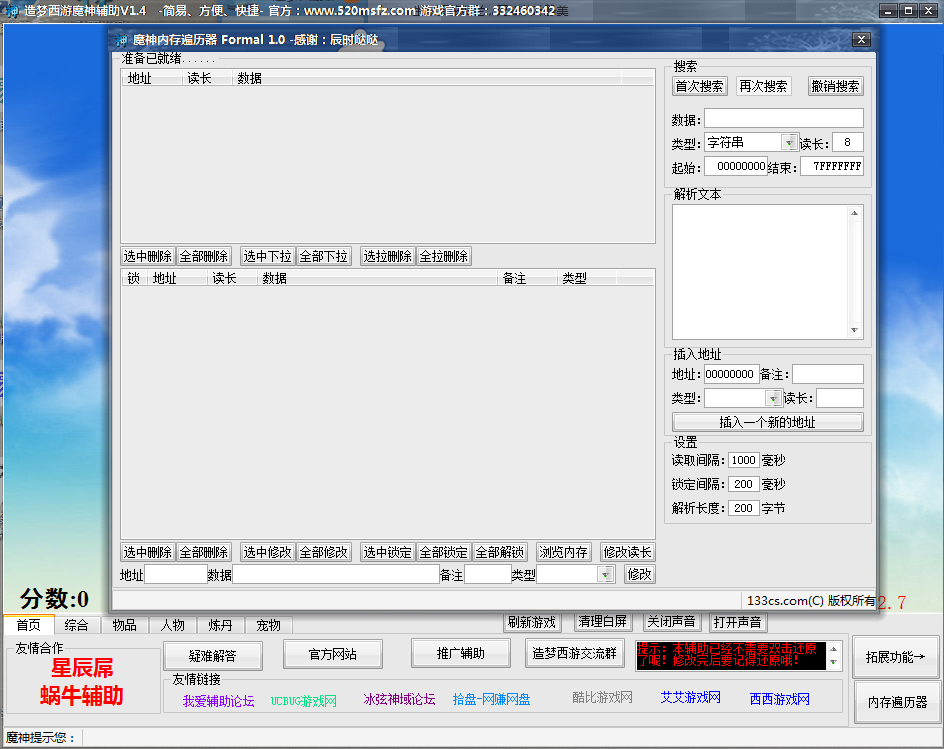Click 插入一个新的地址 button
Image resolution: width=944 pixels, height=749 pixels.
coord(767,422)
